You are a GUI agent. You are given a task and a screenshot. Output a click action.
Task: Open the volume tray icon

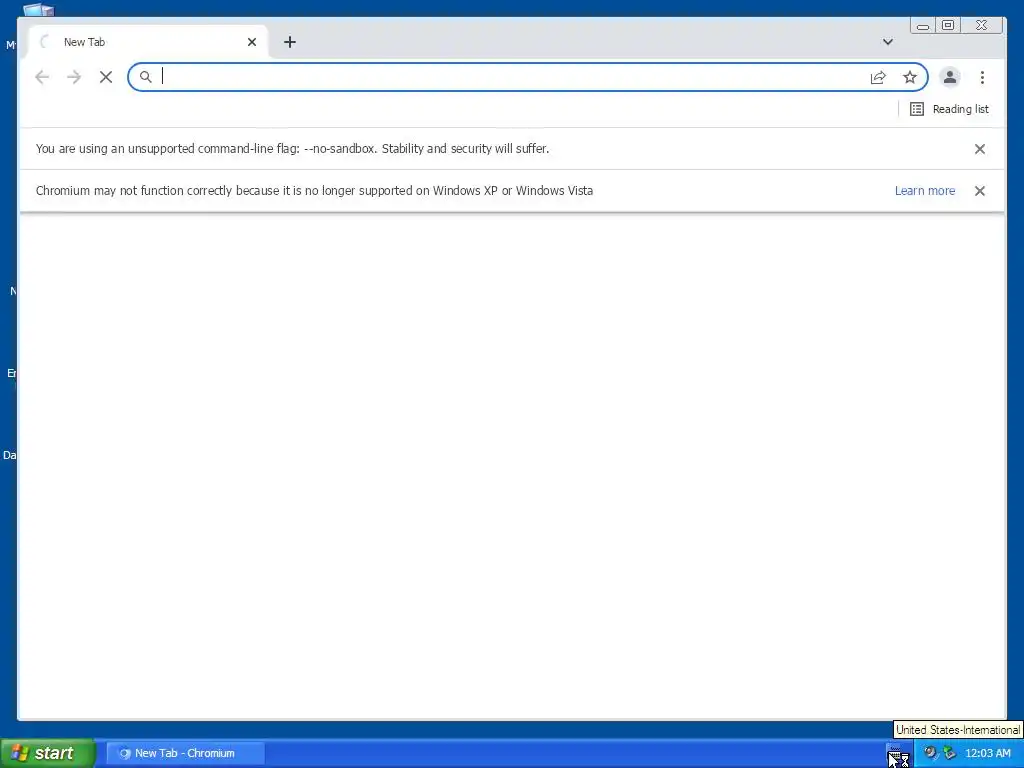(x=930, y=753)
